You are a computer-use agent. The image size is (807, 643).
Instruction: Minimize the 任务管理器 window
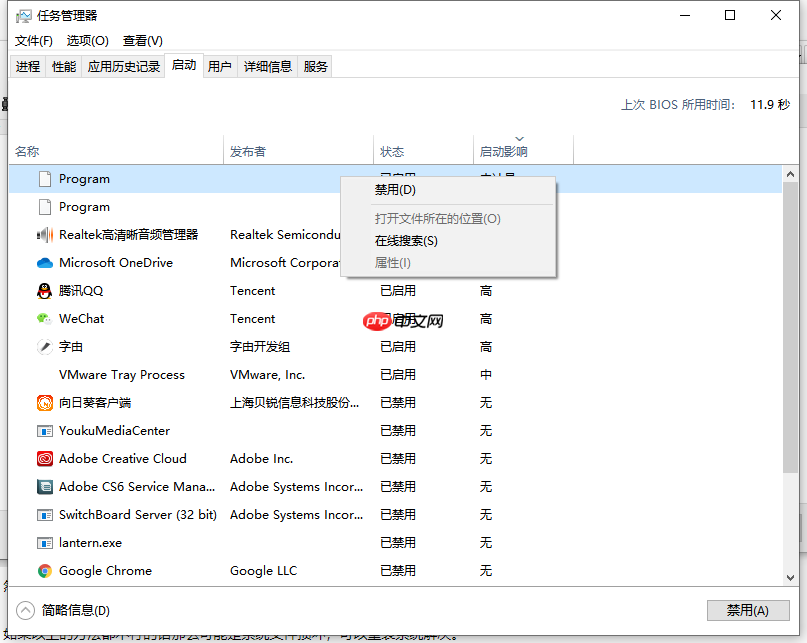pos(685,15)
